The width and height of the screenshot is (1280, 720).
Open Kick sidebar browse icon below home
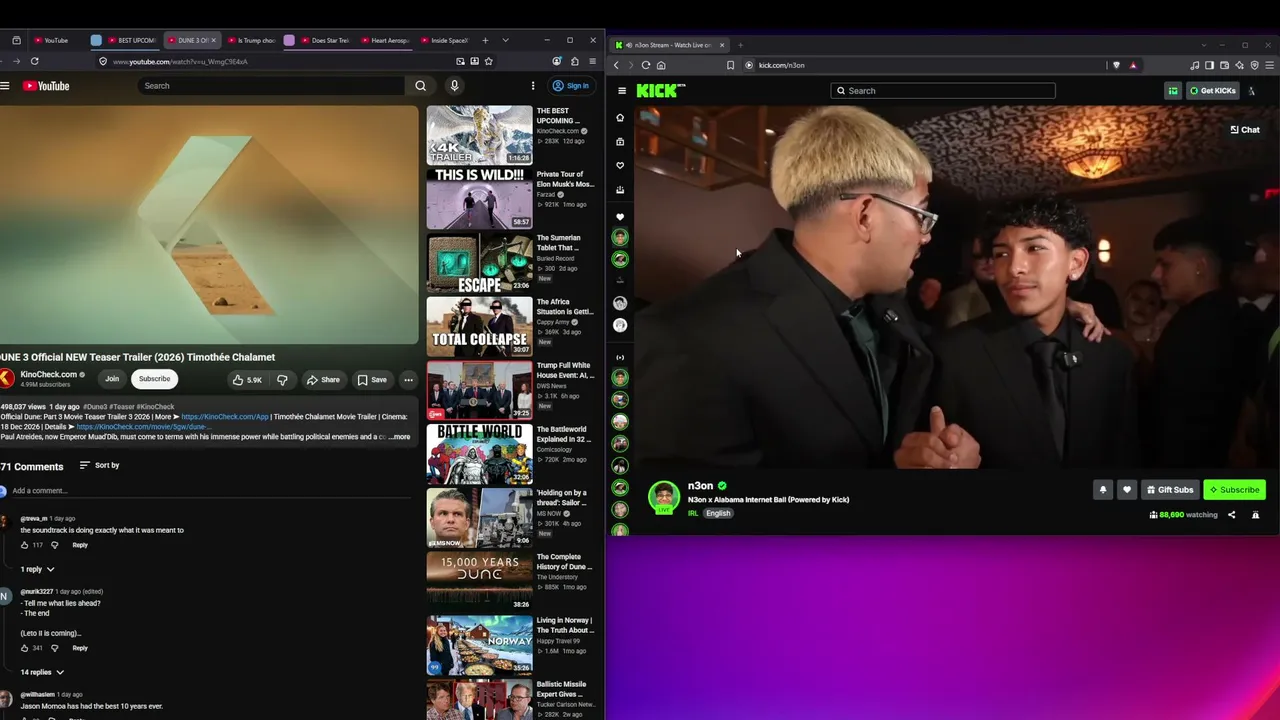[620, 142]
